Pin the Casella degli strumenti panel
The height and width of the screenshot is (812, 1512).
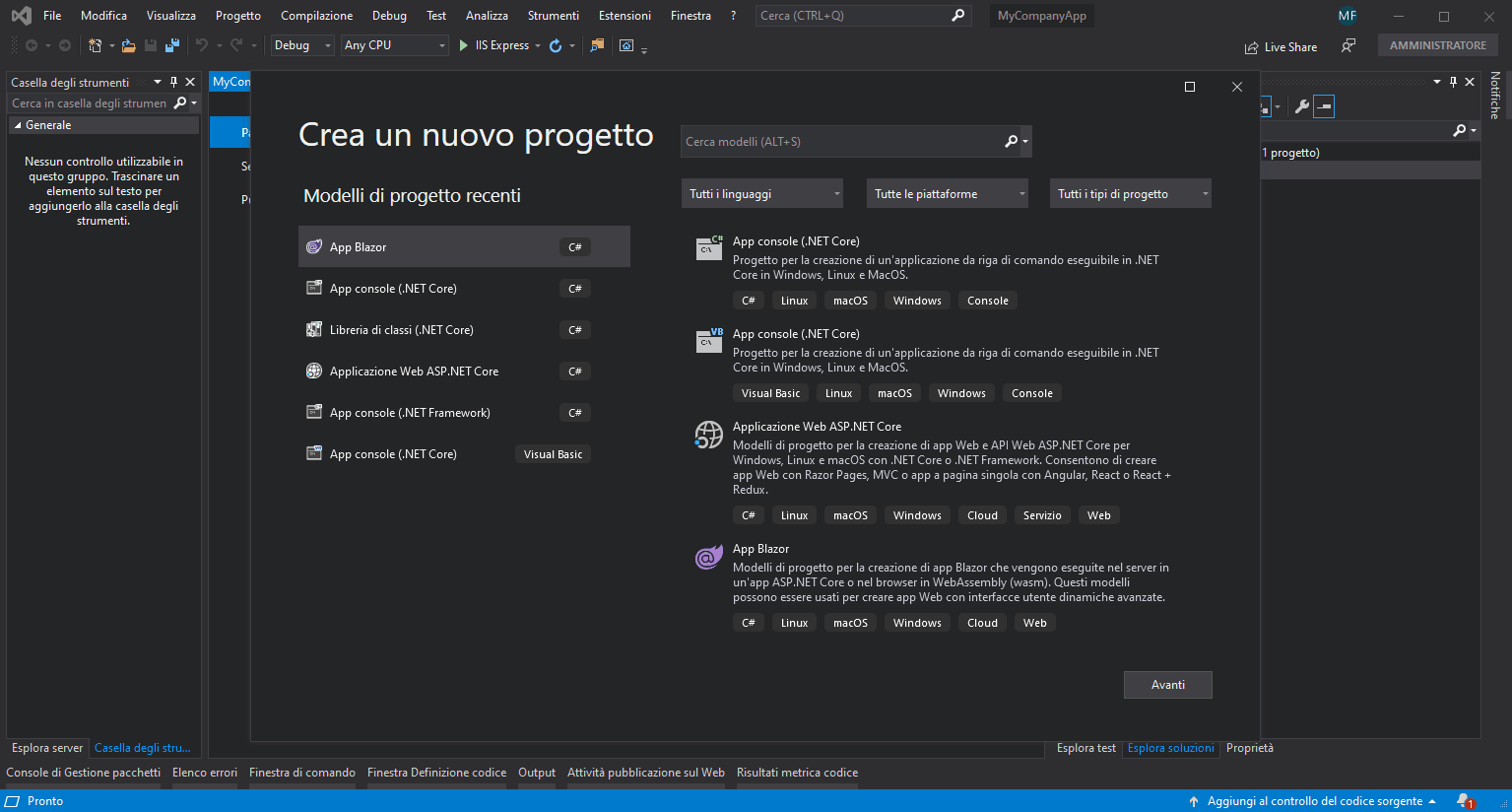click(x=173, y=82)
